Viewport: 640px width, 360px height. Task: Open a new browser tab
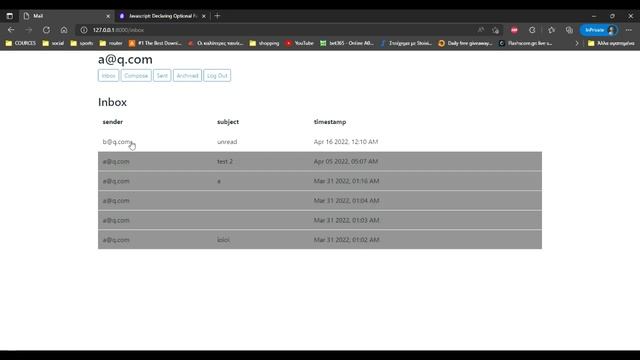(217, 16)
